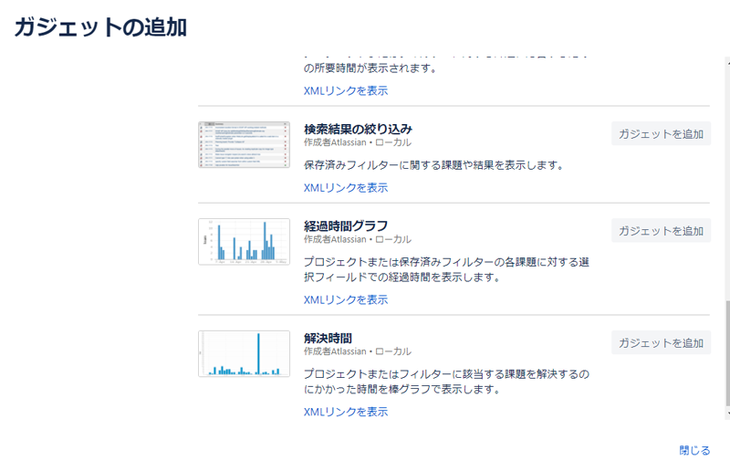This screenshot has height=471, width=730.
Task: Click the 作成者Atlassian text under 経過時間グラフ
Action: (x=335, y=239)
